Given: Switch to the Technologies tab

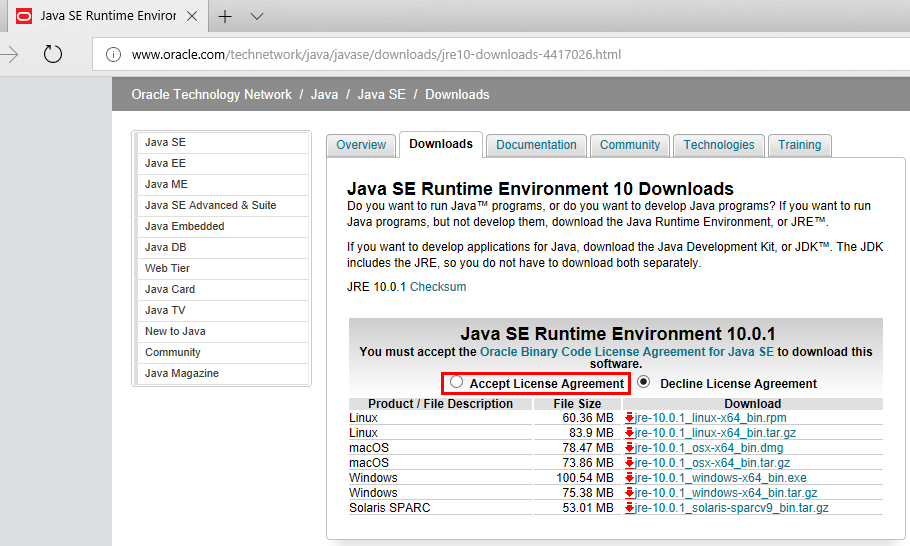Looking at the screenshot, I should [x=718, y=145].
